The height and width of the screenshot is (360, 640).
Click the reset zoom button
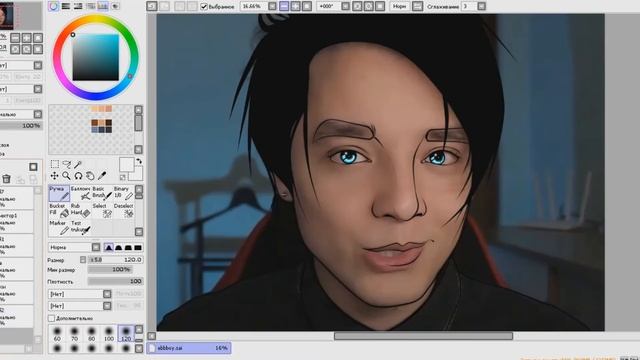[x=307, y=6]
